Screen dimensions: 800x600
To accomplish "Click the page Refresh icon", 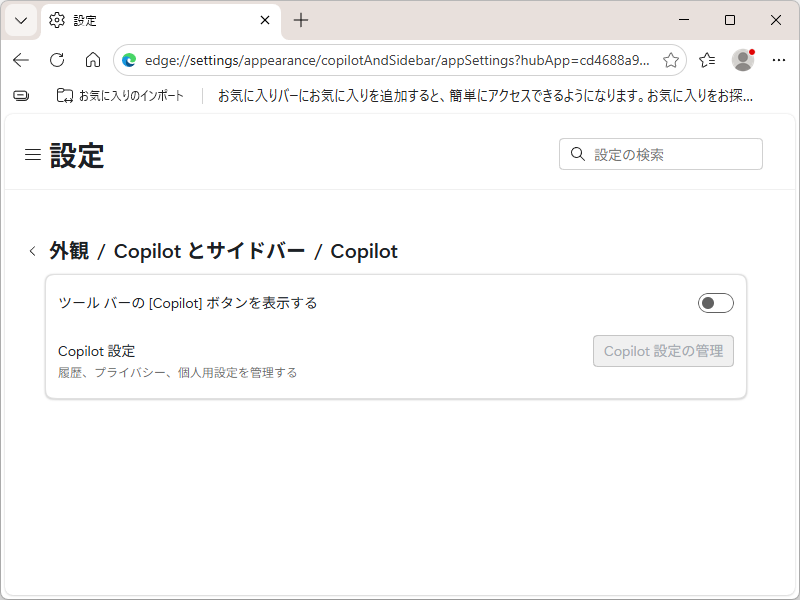I will pos(56,60).
